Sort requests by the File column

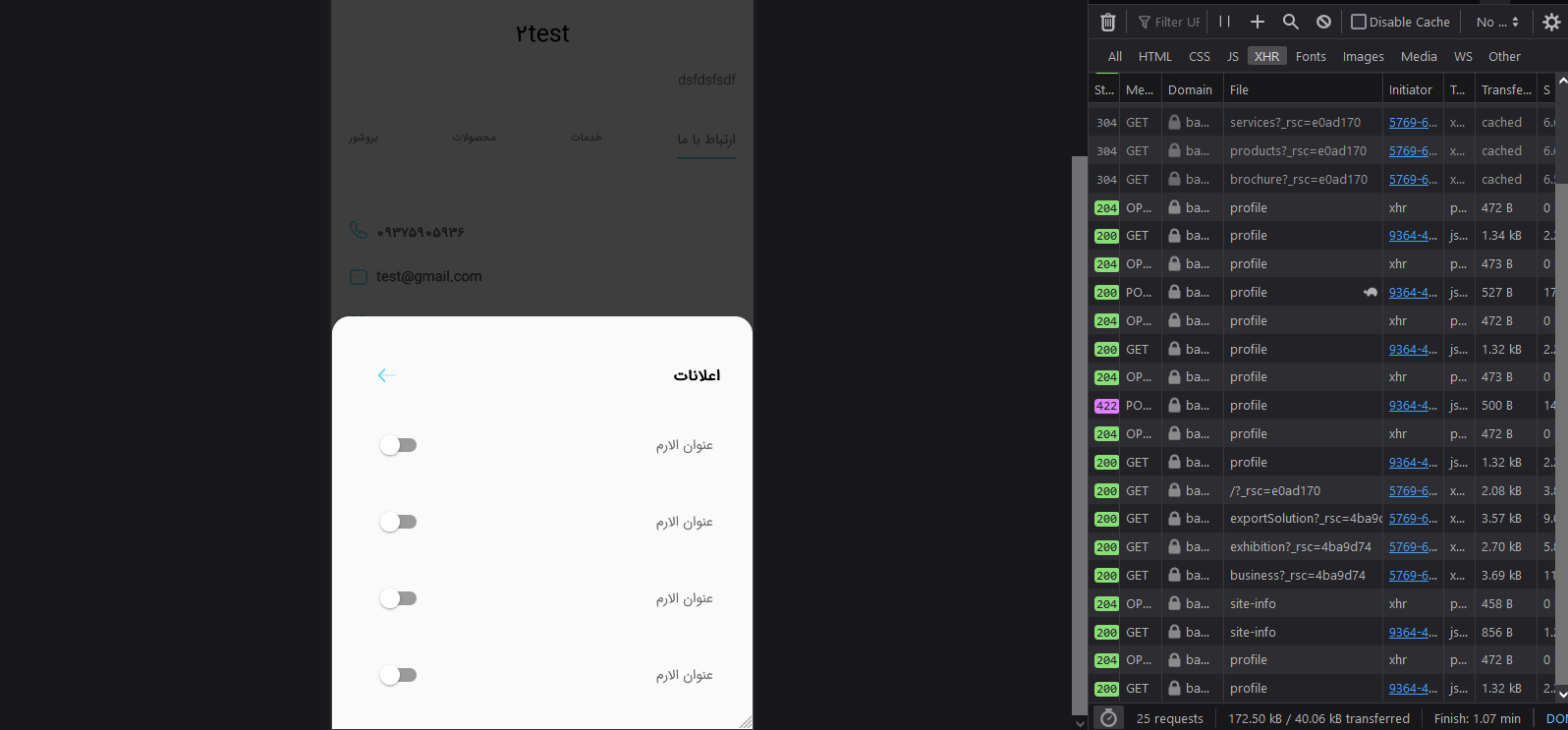(x=1303, y=89)
